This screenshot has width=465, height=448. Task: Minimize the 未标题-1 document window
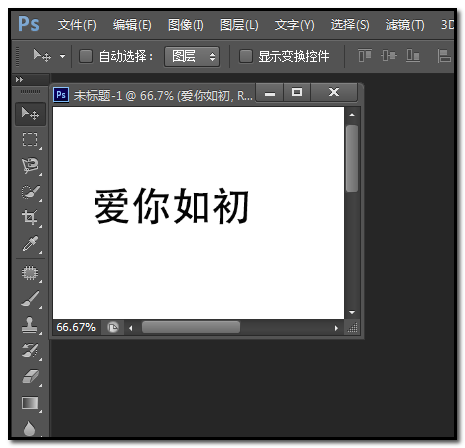[270, 93]
